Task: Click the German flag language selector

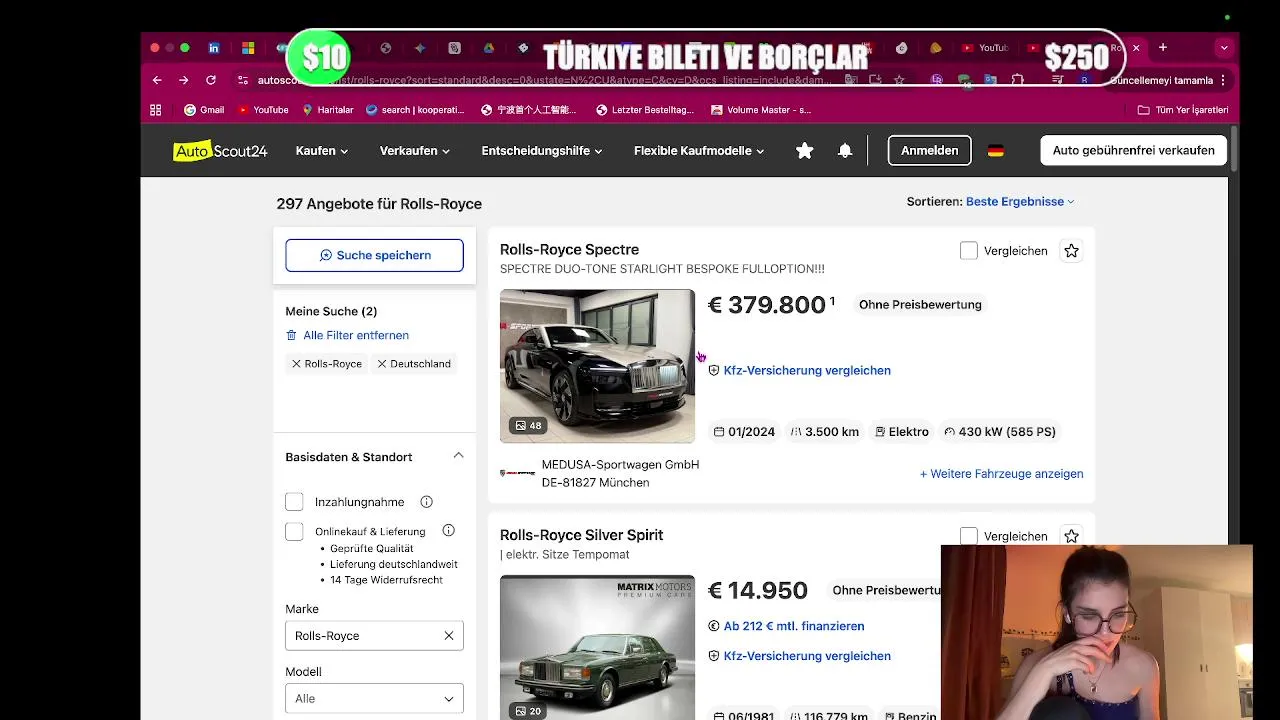Action: tap(995, 151)
